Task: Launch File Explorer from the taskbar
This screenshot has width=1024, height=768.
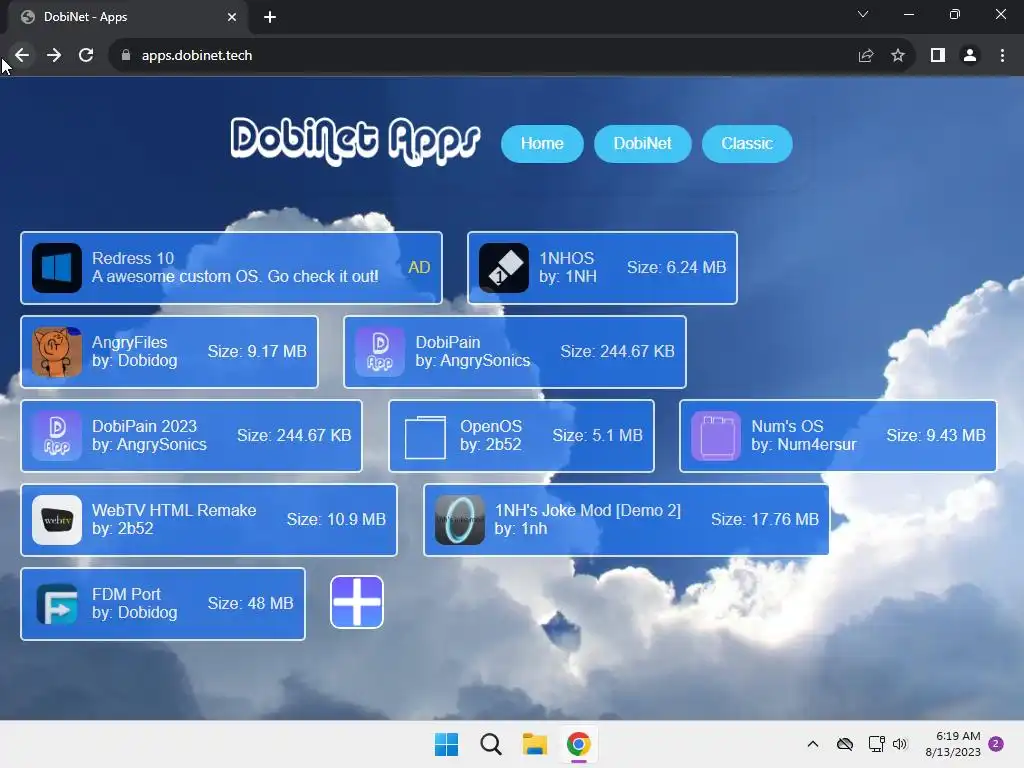Action: (x=535, y=744)
